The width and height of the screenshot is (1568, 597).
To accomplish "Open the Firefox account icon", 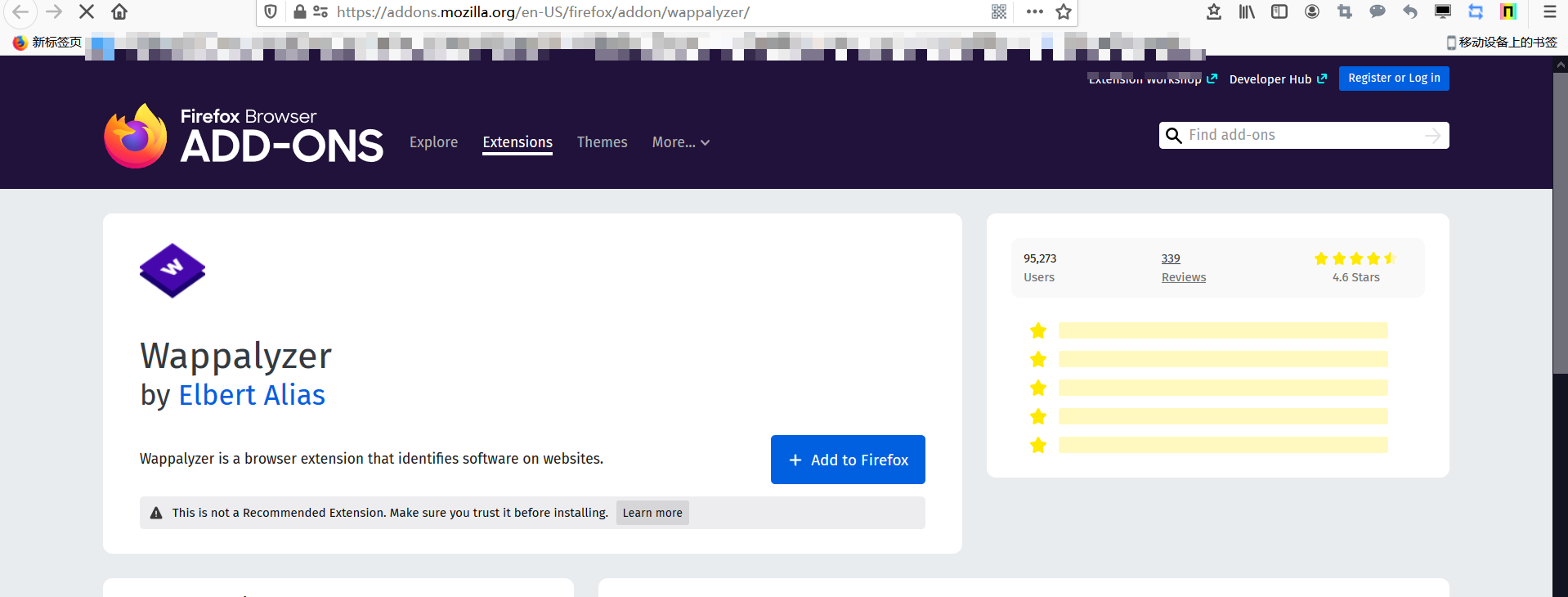I will (1312, 11).
